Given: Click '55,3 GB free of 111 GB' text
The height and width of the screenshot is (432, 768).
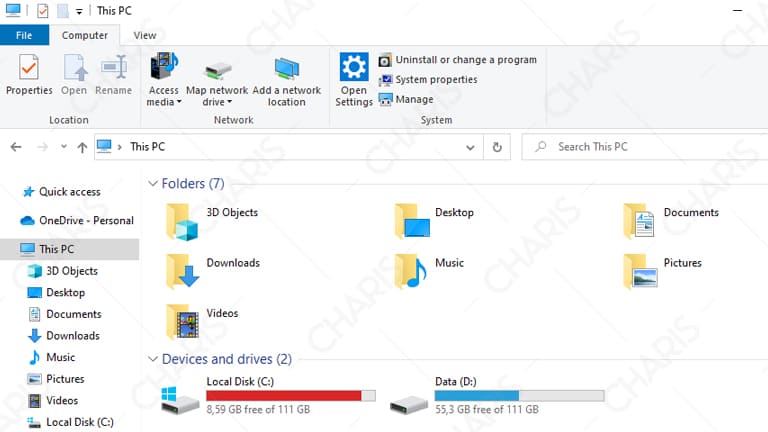Looking at the screenshot, I should coord(487,409).
